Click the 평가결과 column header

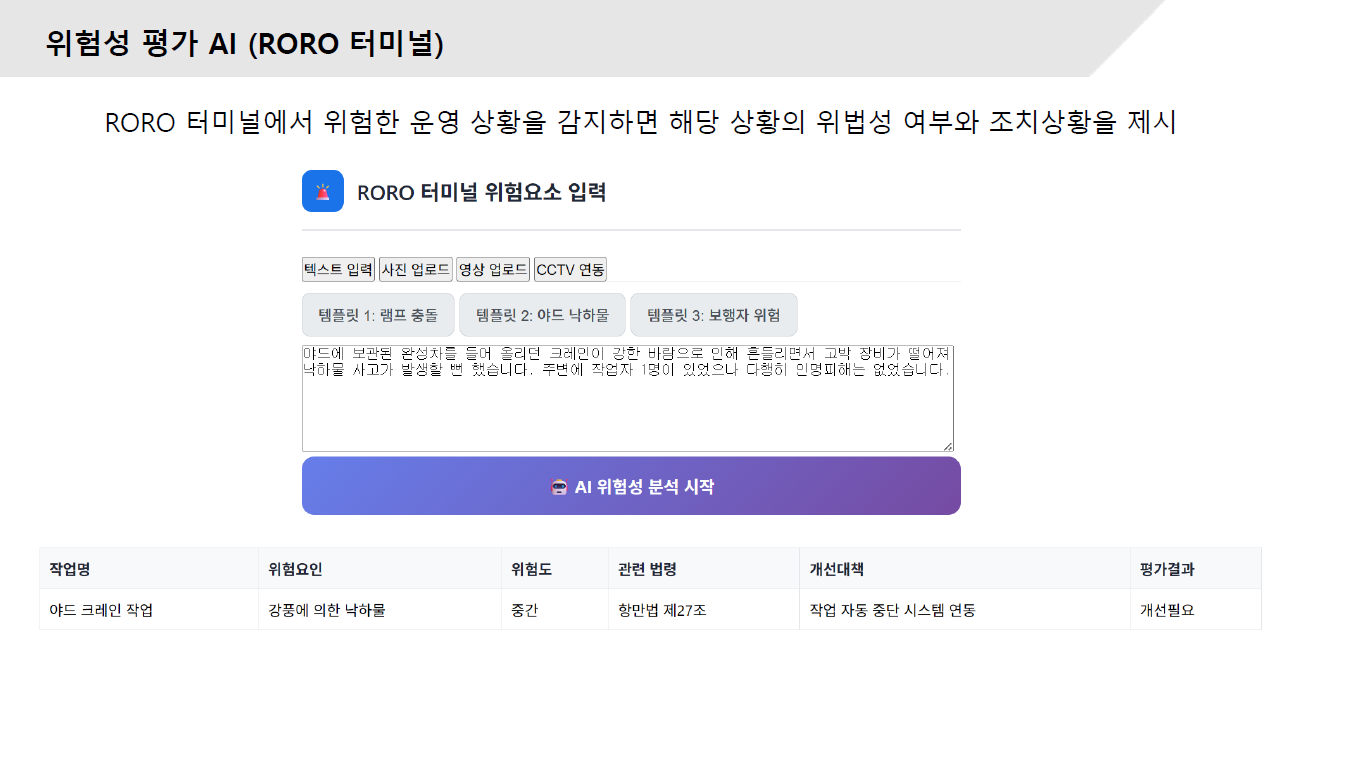coord(1167,569)
